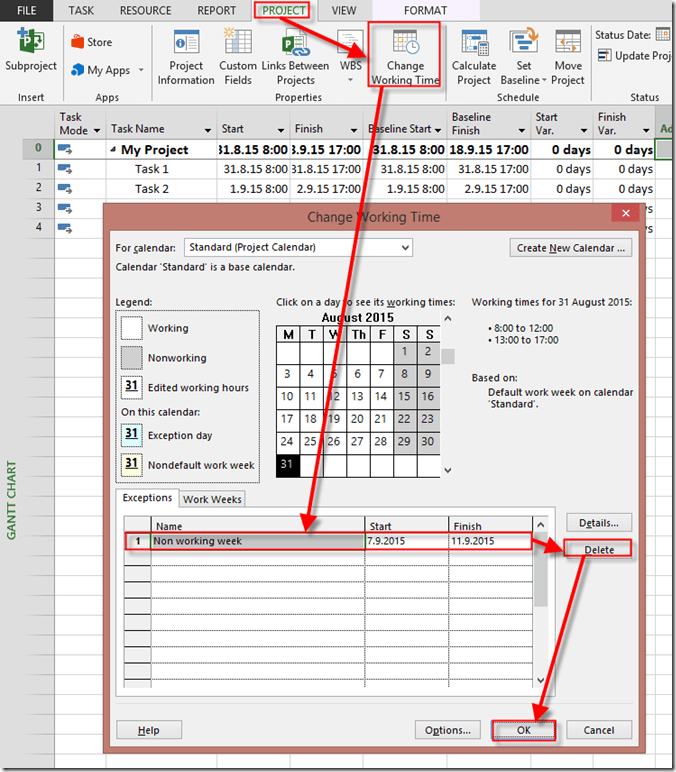Viewport: 676px width, 772px height.
Task: Collapse the My Project summary task
Action: pyautogui.click(x=113, y=151)
